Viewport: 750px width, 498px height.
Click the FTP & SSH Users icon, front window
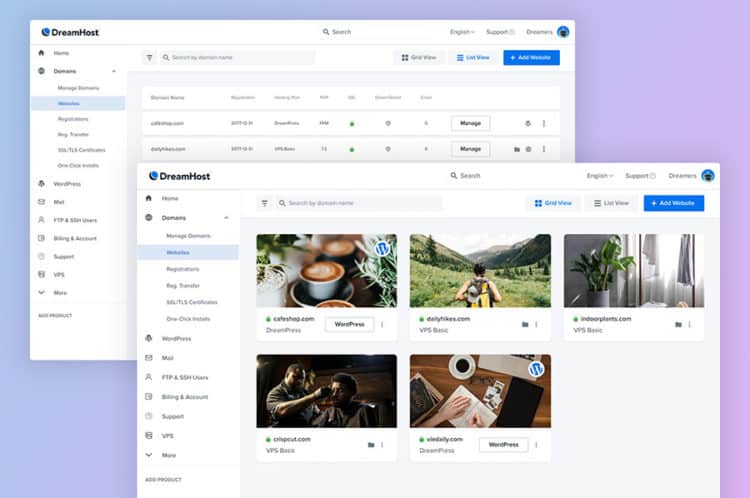(149, 377)
